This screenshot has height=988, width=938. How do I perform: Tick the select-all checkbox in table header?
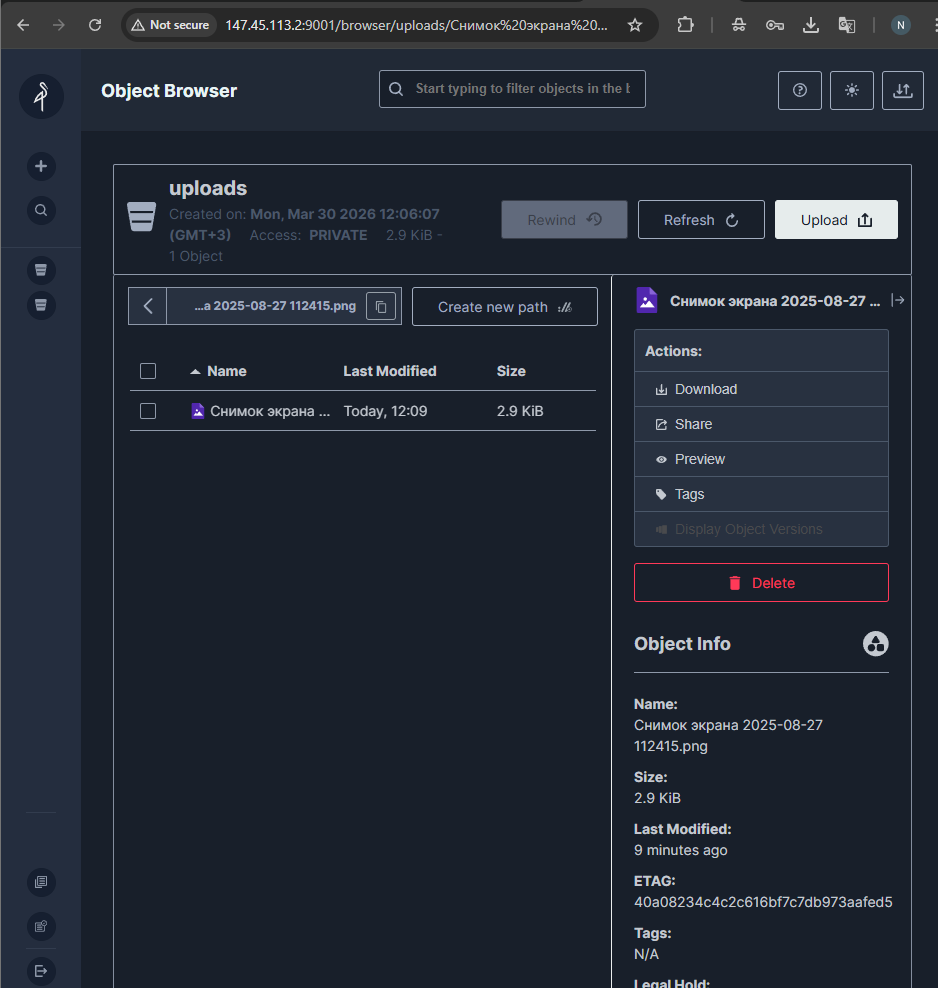tap(148, 371)
